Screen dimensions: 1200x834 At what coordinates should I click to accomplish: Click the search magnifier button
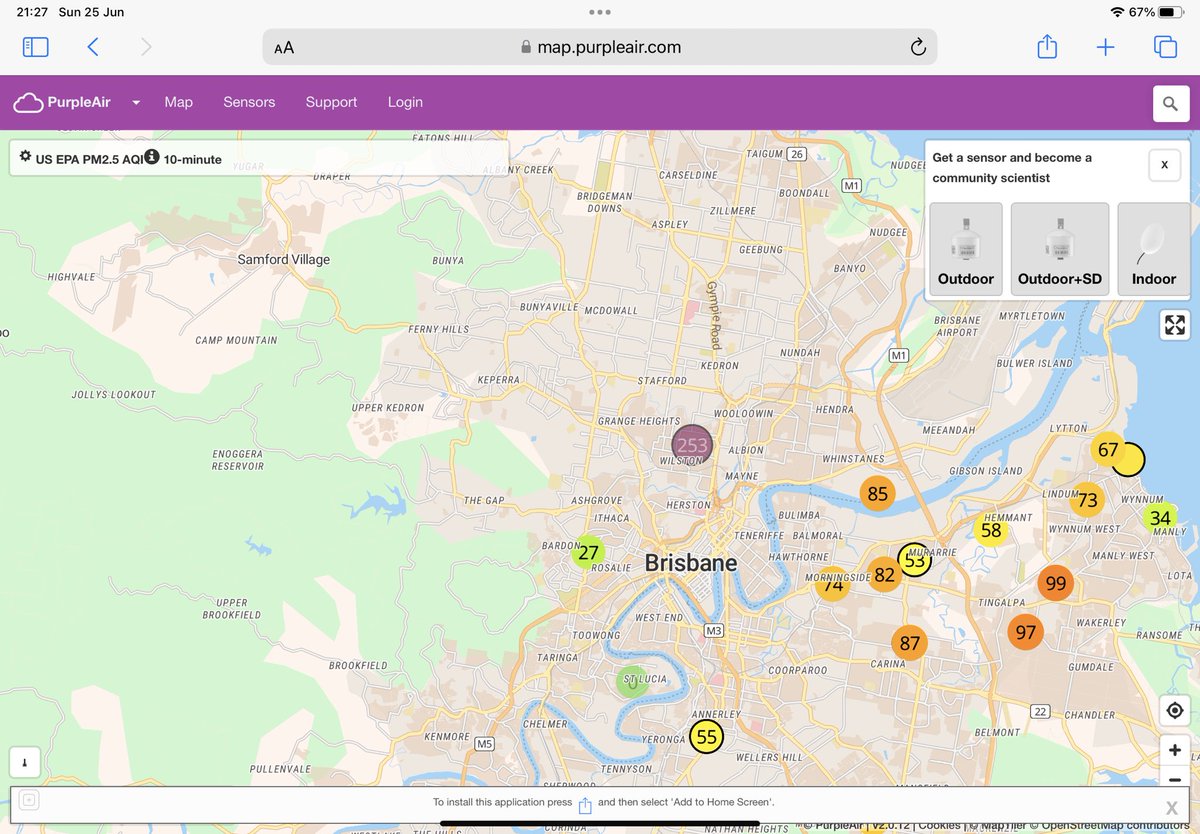click(1171, 103)
